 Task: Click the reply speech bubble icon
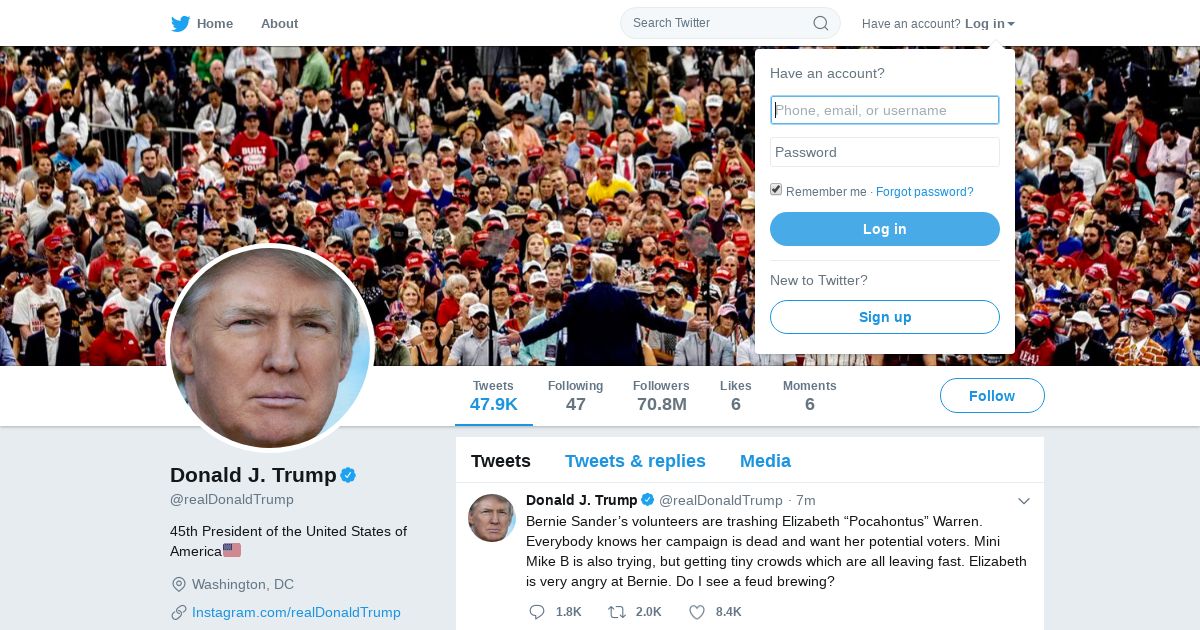(537, 611)
